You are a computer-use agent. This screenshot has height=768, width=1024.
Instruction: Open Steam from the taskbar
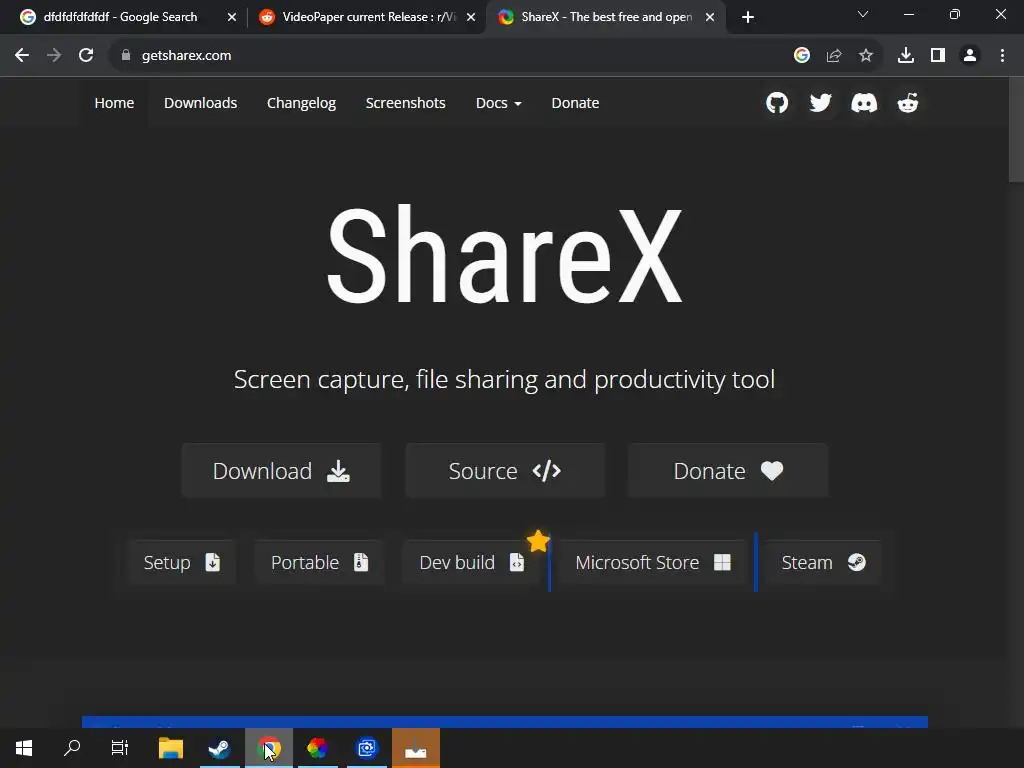pyautogui.click(x=219, y=748)
